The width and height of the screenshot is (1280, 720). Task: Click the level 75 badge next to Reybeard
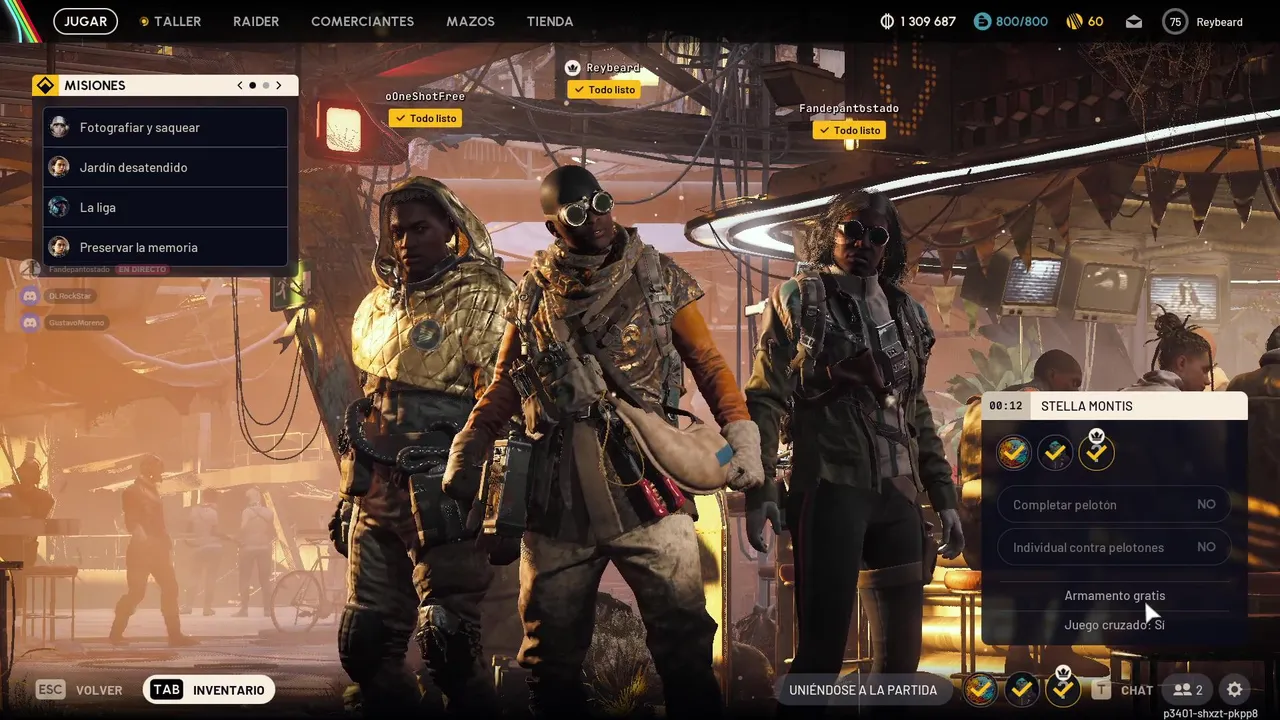(1175, 21)
